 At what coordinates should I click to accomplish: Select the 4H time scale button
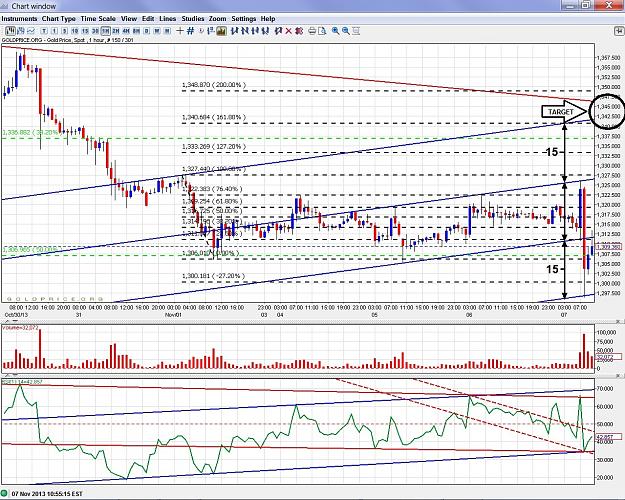point(126,31)
